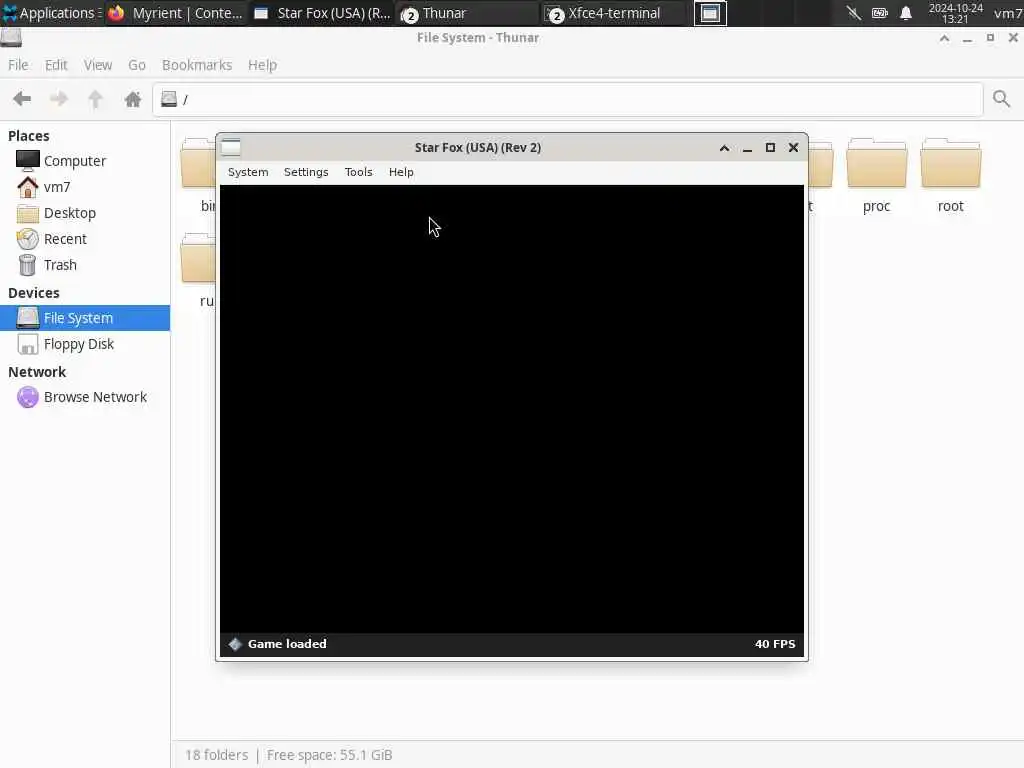Open the Tools menu in emulator window
1024x768 pixels.
pos(358,172)
